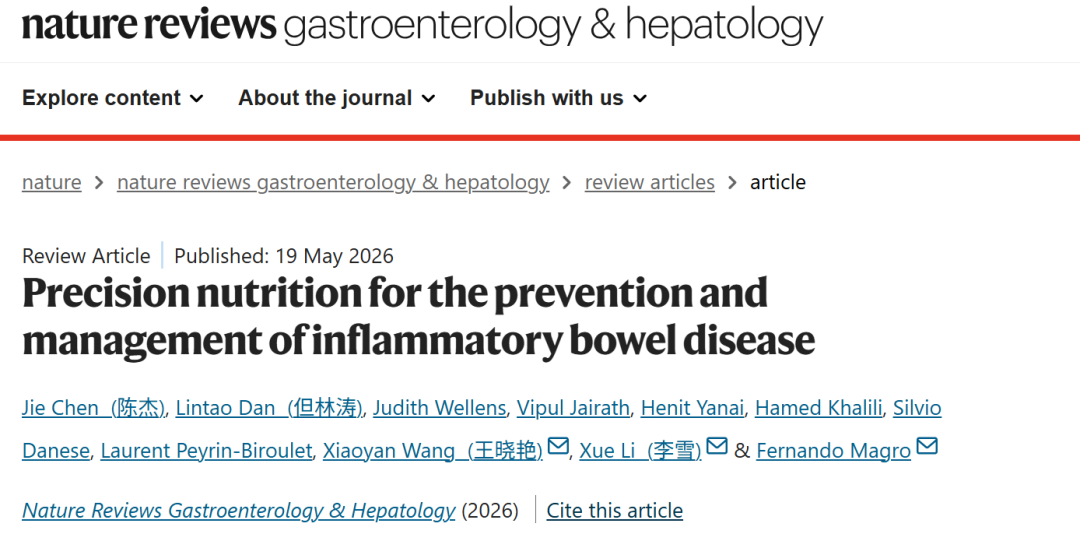The width and height of the screenshot is (1080, 541).
Task: Expand the Publish with us menu
Action: click(559, 98)
